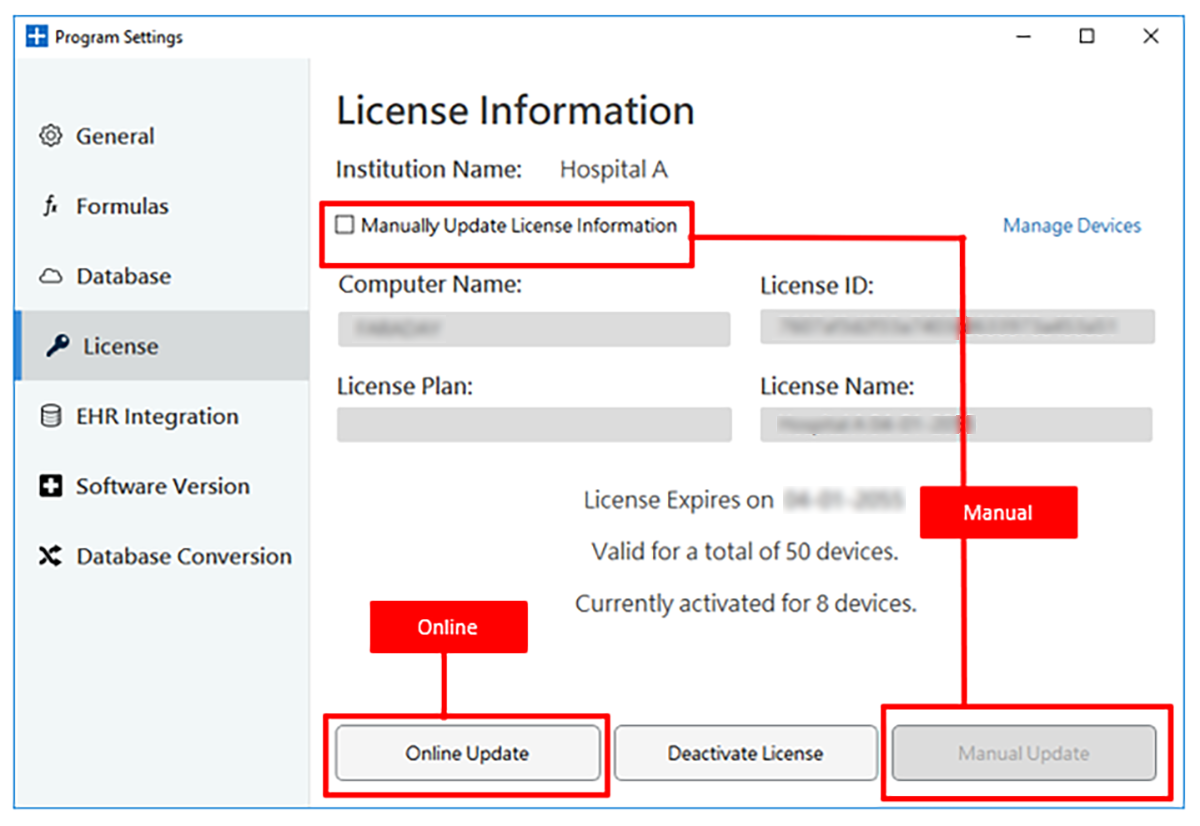Click the Formulas fx icon

click(50, 206)
